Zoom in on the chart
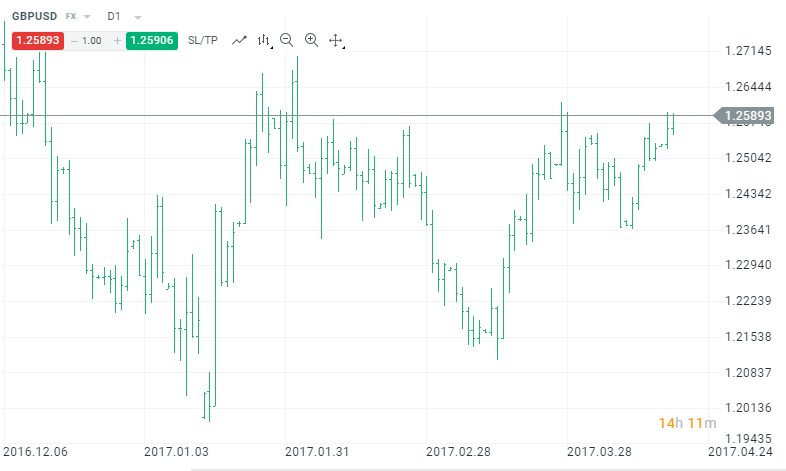The image size is (786, 471). tap(311, 40)
